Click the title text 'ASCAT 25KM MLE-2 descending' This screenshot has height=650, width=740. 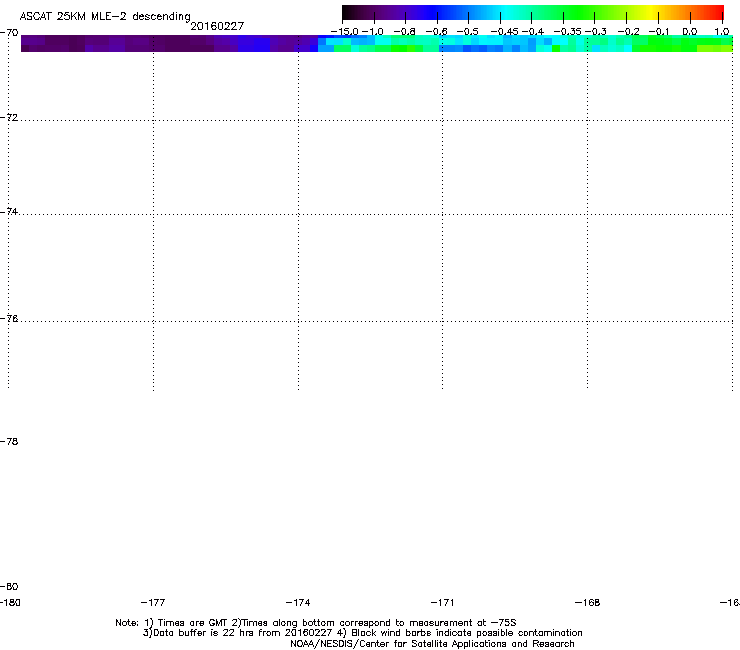click(x=105, y=17)
